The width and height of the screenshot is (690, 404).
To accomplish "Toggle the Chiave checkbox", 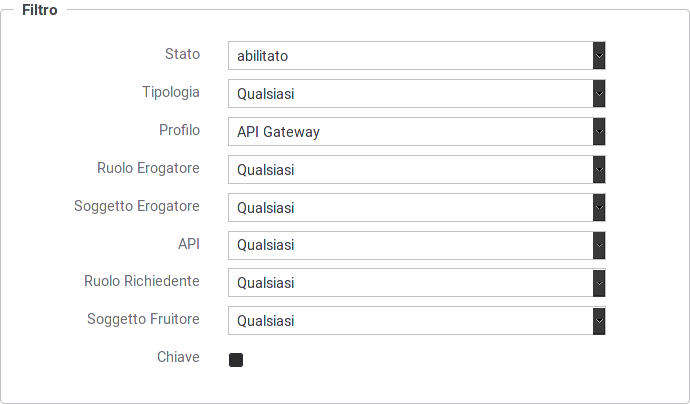I will (236, 360).
